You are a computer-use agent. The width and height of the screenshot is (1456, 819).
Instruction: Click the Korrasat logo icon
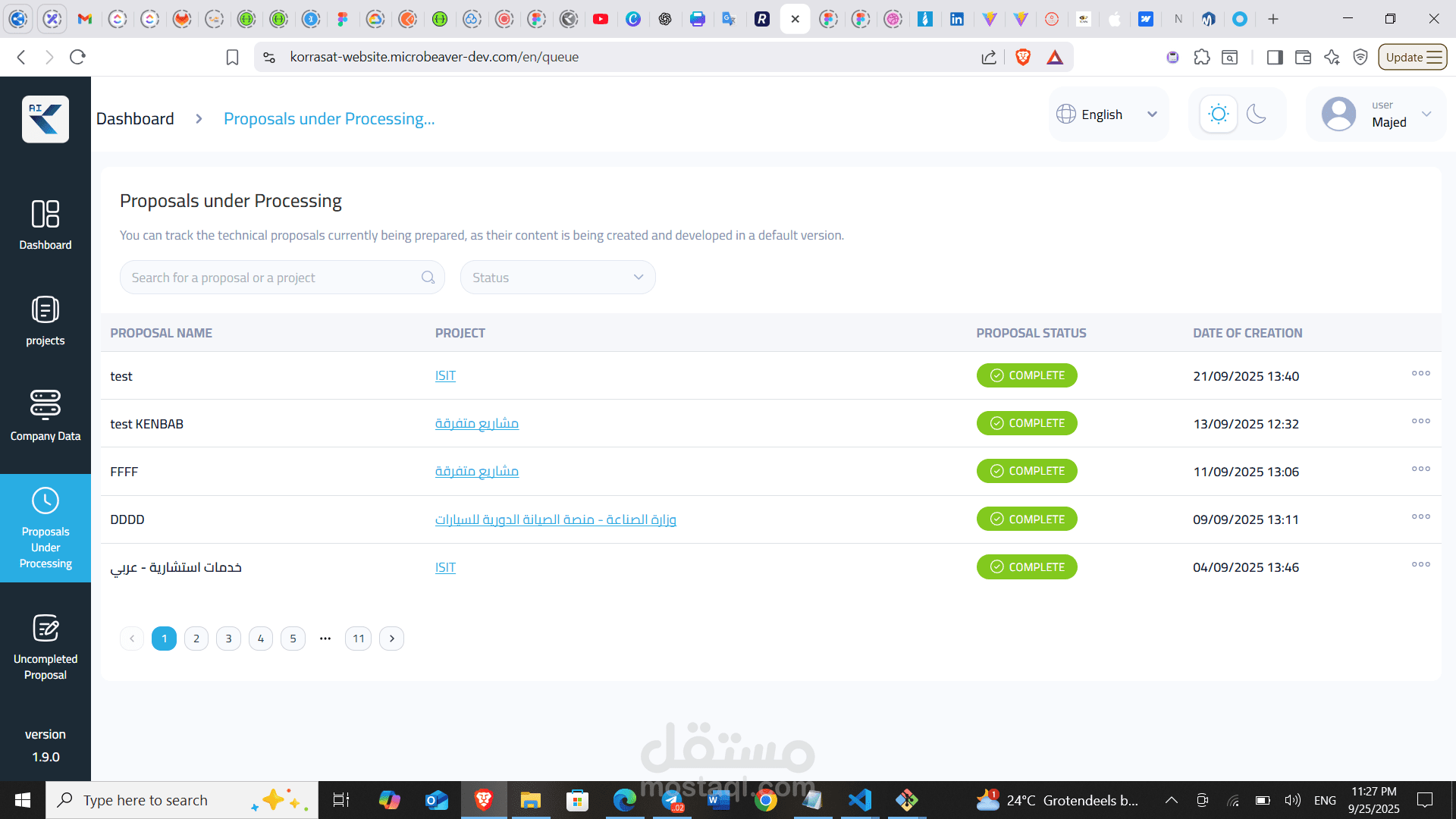click(x=45, y=119)
